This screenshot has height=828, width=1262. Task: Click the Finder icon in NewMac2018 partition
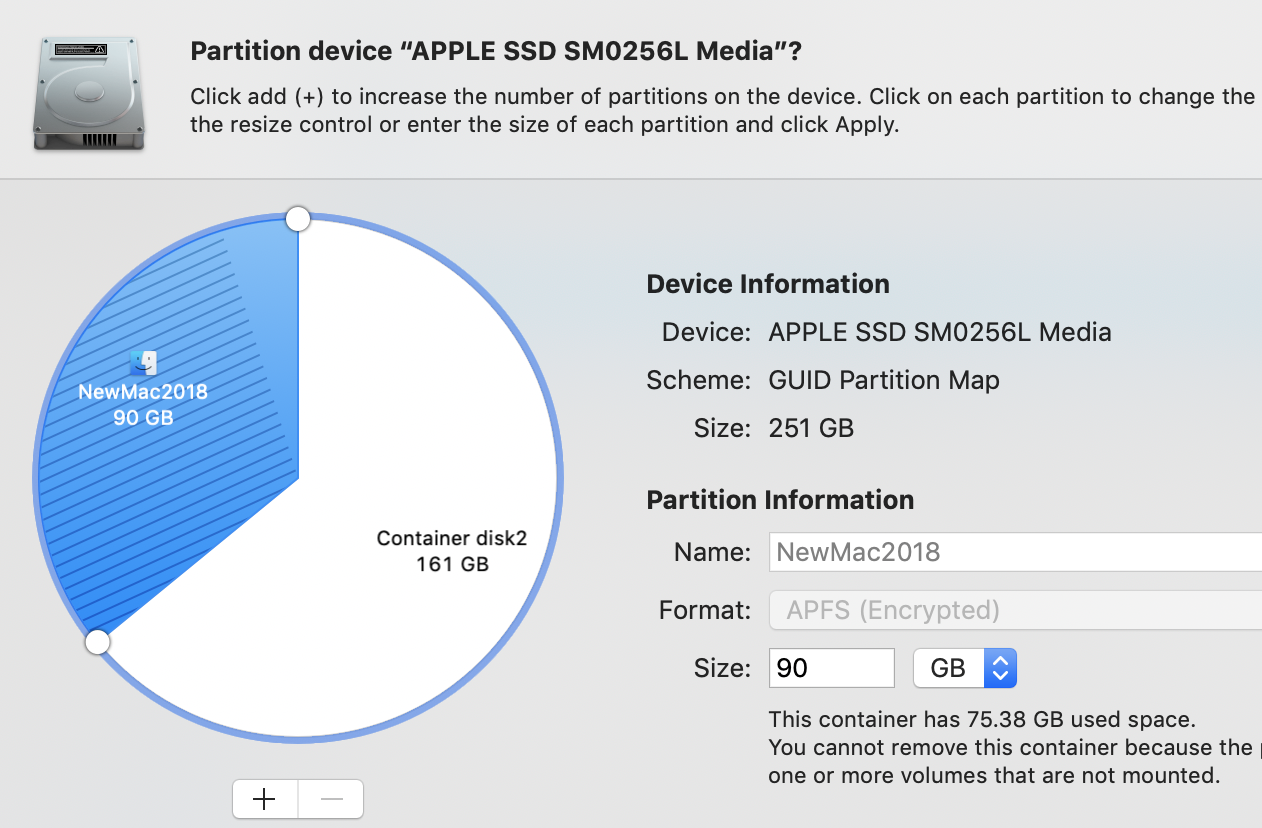click(x=144, y=363)
